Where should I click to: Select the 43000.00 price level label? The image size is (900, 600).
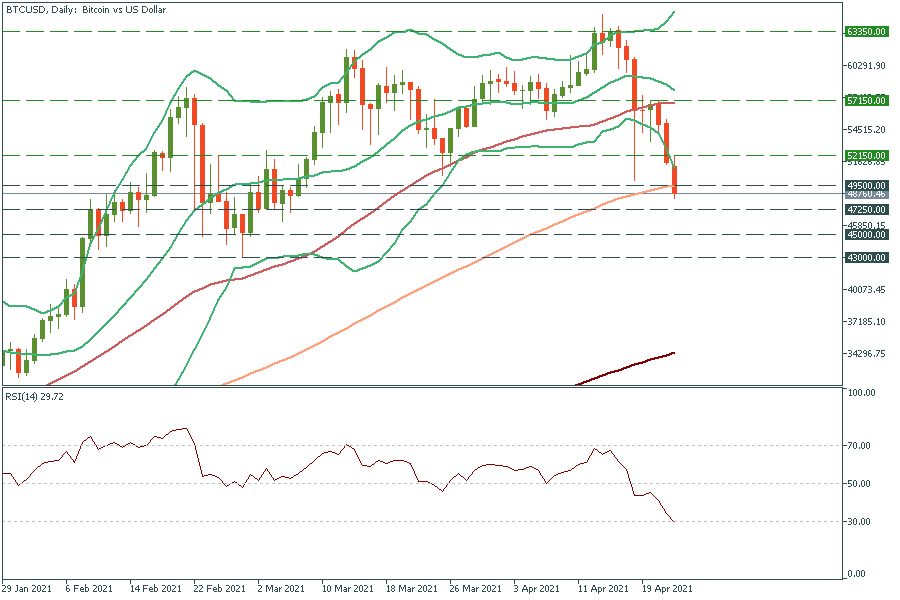click(x=867, y=257)
